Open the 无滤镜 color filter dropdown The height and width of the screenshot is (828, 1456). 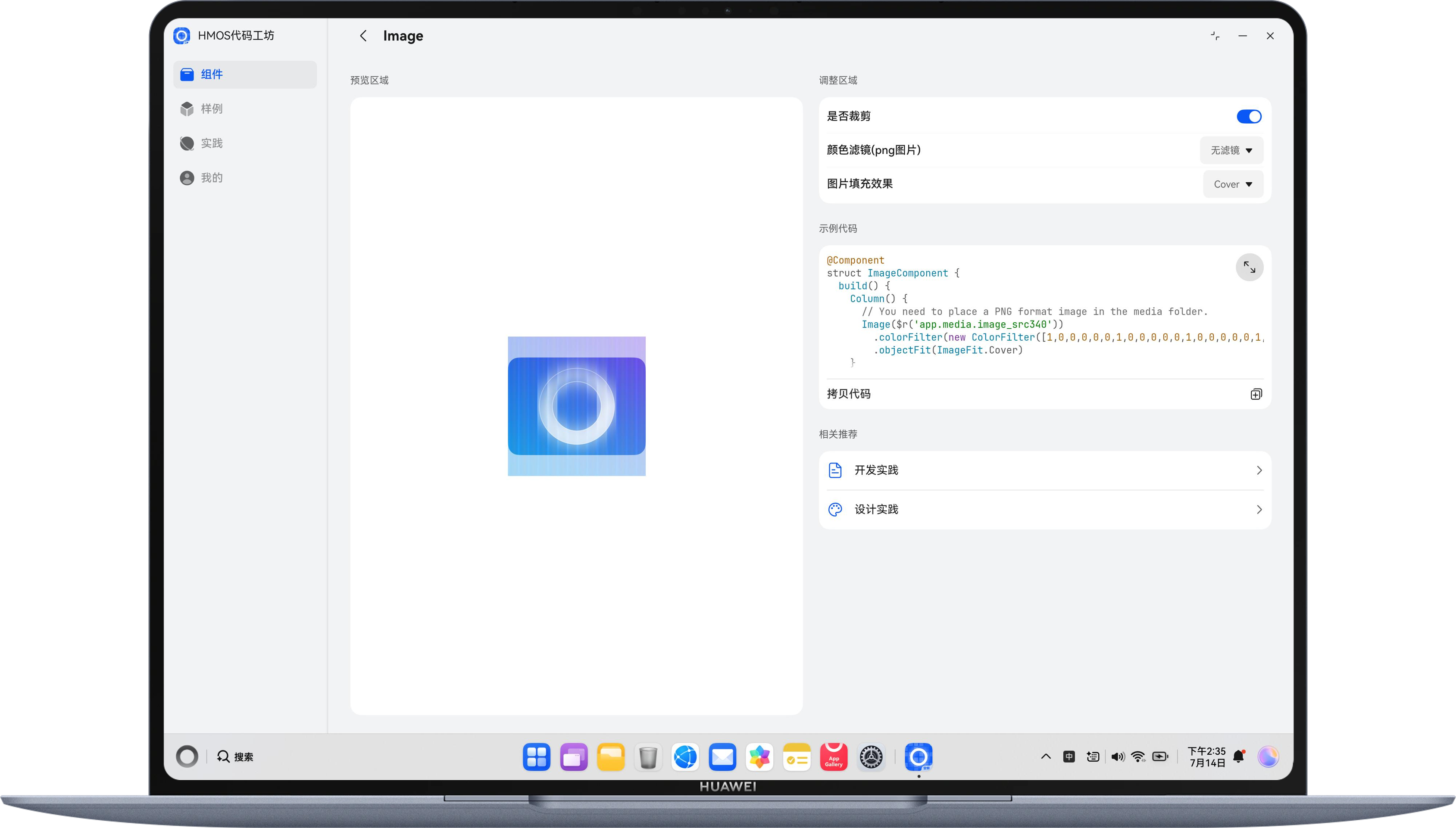click(1232, 150)
